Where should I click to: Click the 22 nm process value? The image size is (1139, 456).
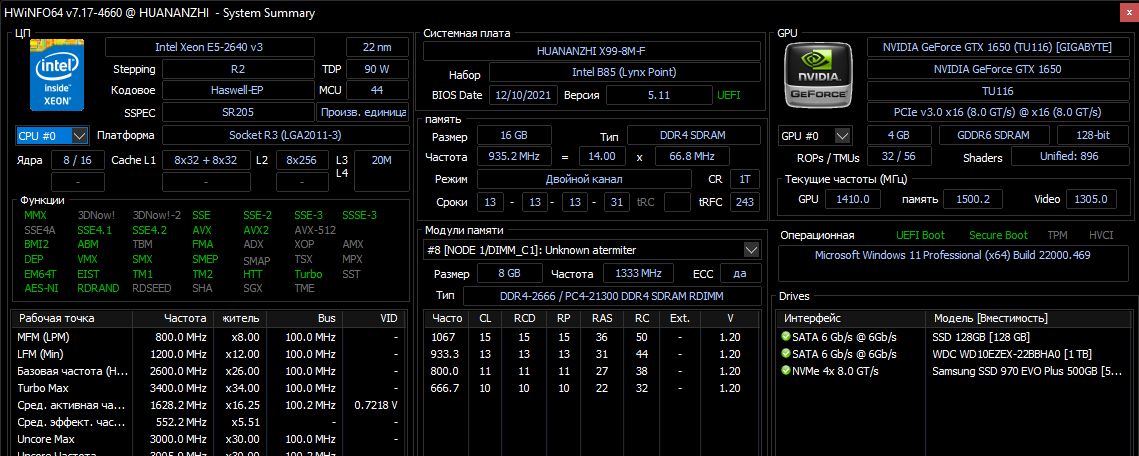[377, 47]
